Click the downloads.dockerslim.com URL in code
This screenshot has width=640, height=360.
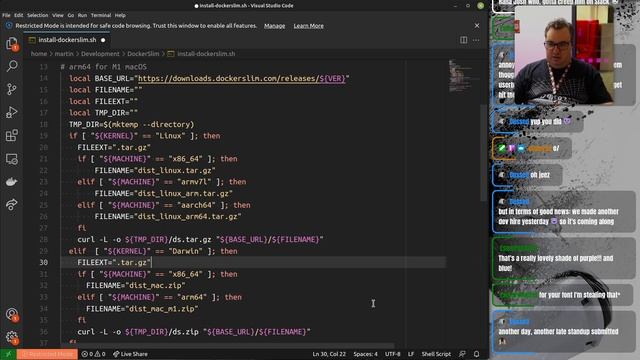click(x=242, y=78)
